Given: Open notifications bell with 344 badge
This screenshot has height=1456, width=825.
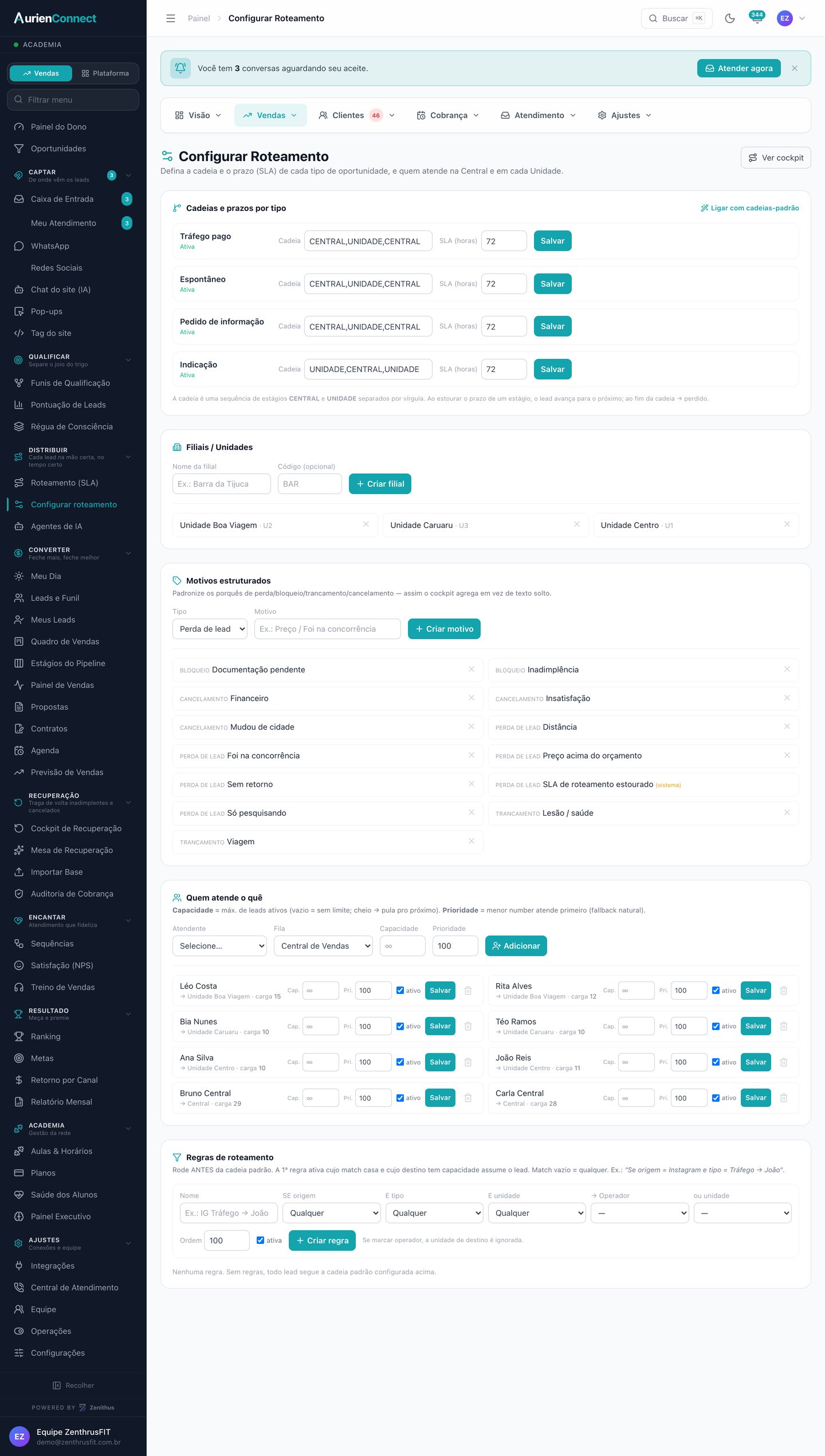Looking at the screenshot, I should (757, 18).
